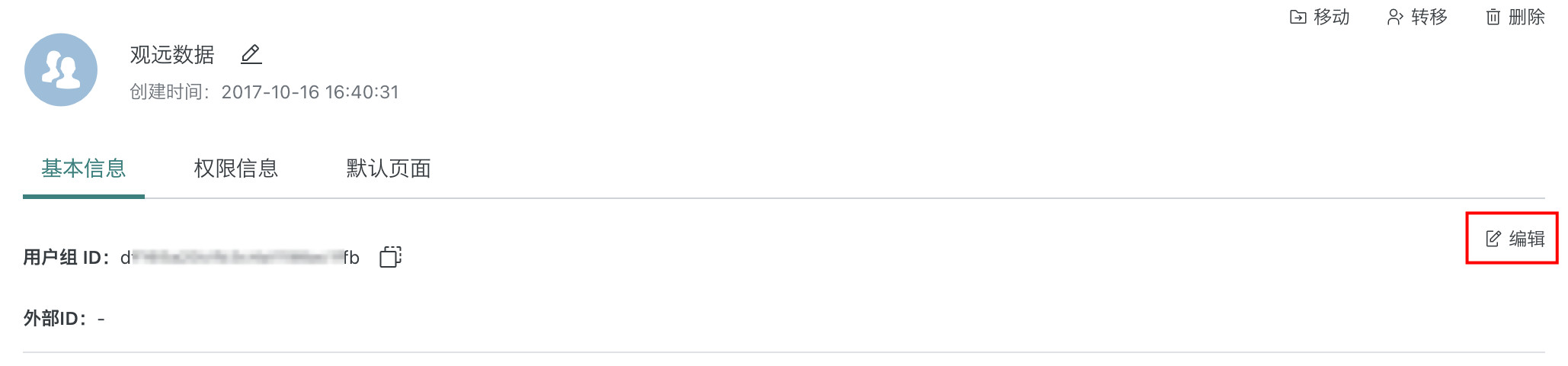Click the blurred user group ID value

tap(239, 258)
